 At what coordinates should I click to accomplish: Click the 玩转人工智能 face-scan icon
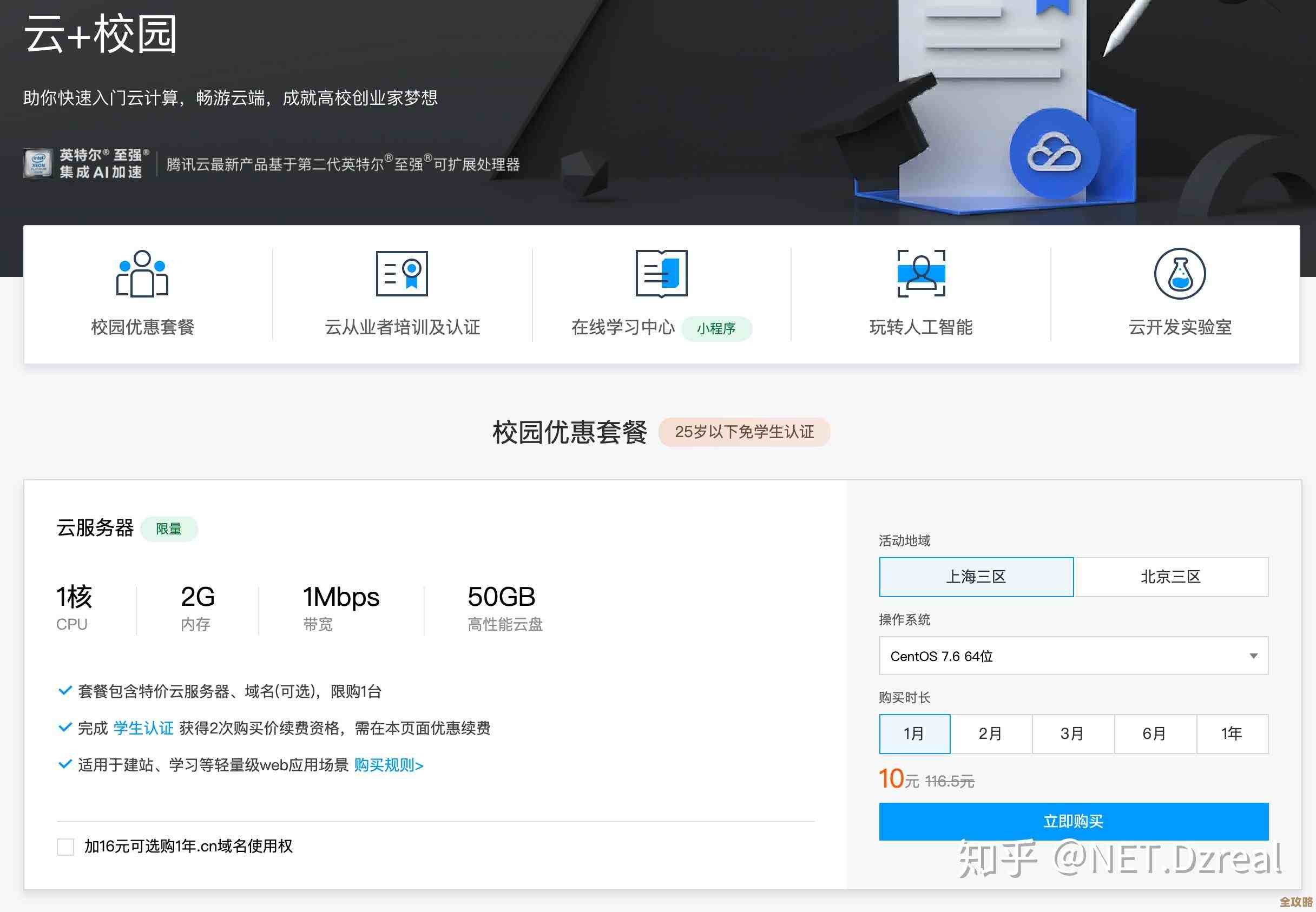click(x=920, y=273)
